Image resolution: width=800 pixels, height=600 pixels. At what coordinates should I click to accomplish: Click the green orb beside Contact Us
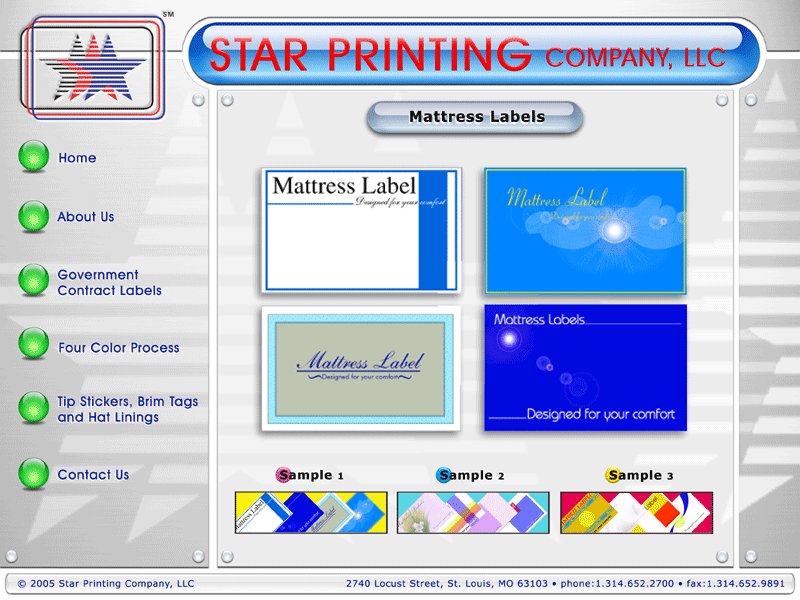[x=33, y=474]
